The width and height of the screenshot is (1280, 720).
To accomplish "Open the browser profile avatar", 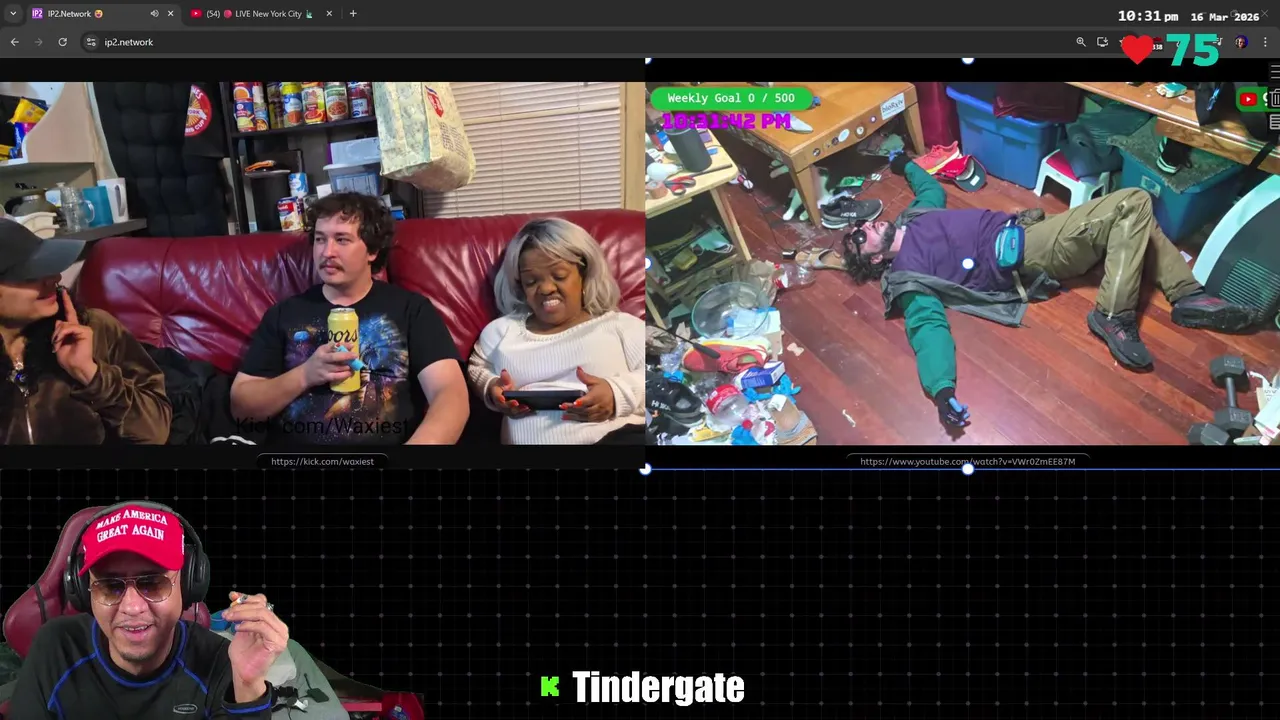I will 1241,42.
